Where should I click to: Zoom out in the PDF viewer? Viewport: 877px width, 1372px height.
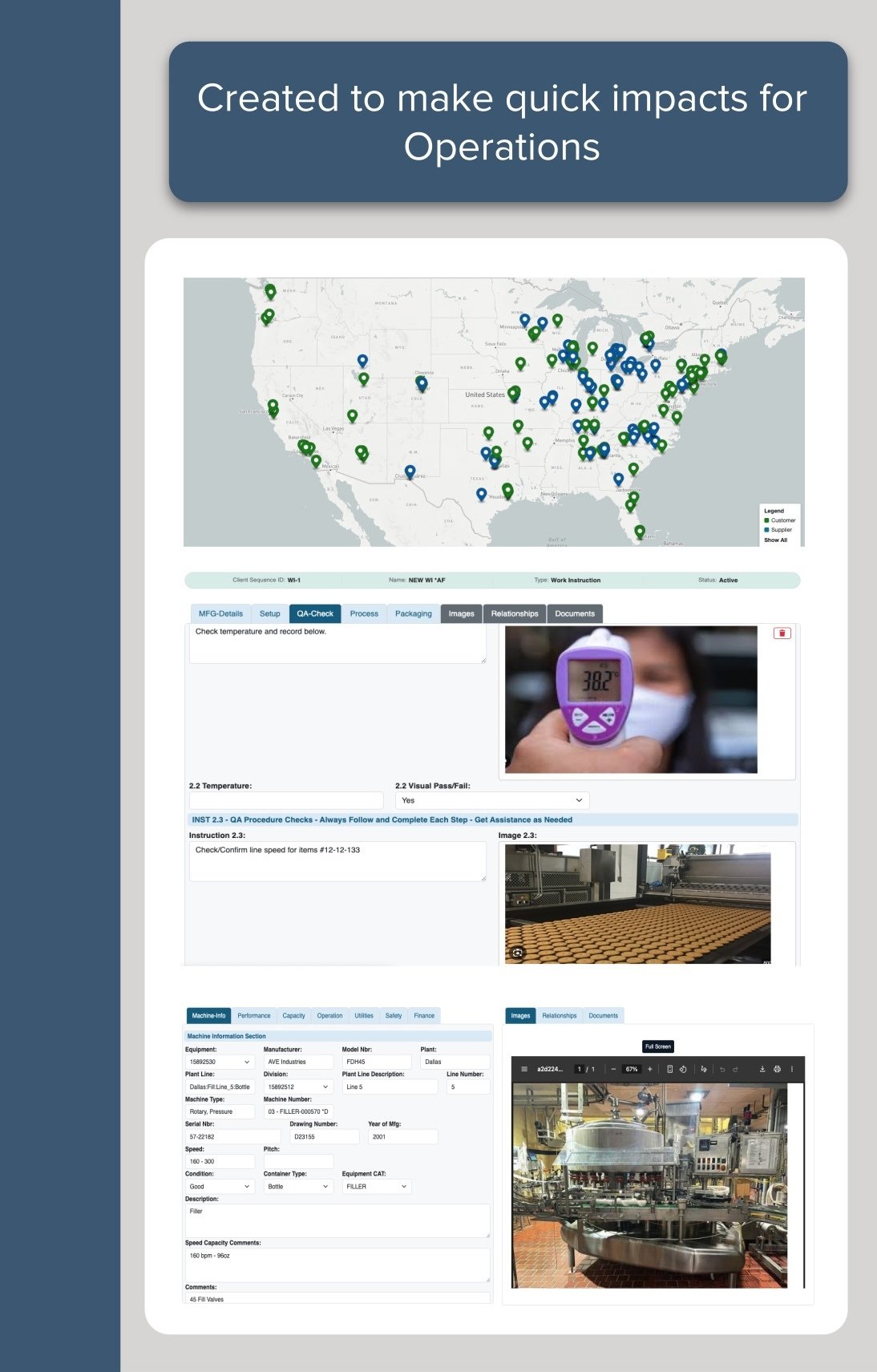coord(613,1069)
